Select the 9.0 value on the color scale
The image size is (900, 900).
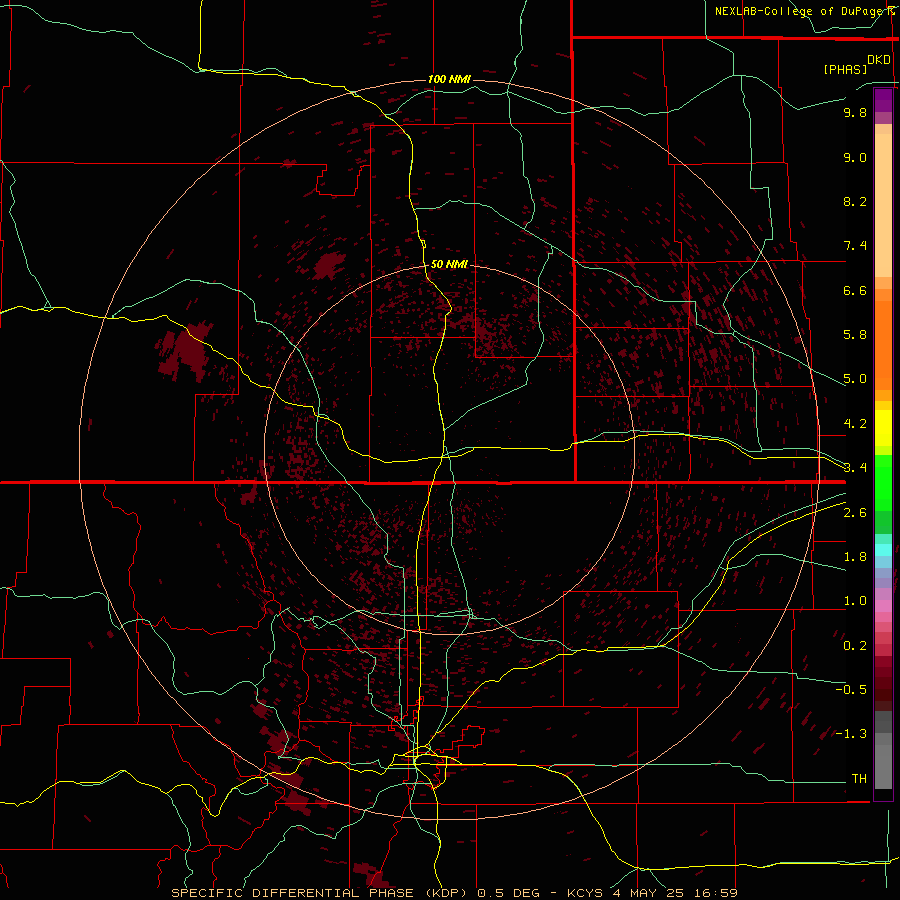point(855,157)
